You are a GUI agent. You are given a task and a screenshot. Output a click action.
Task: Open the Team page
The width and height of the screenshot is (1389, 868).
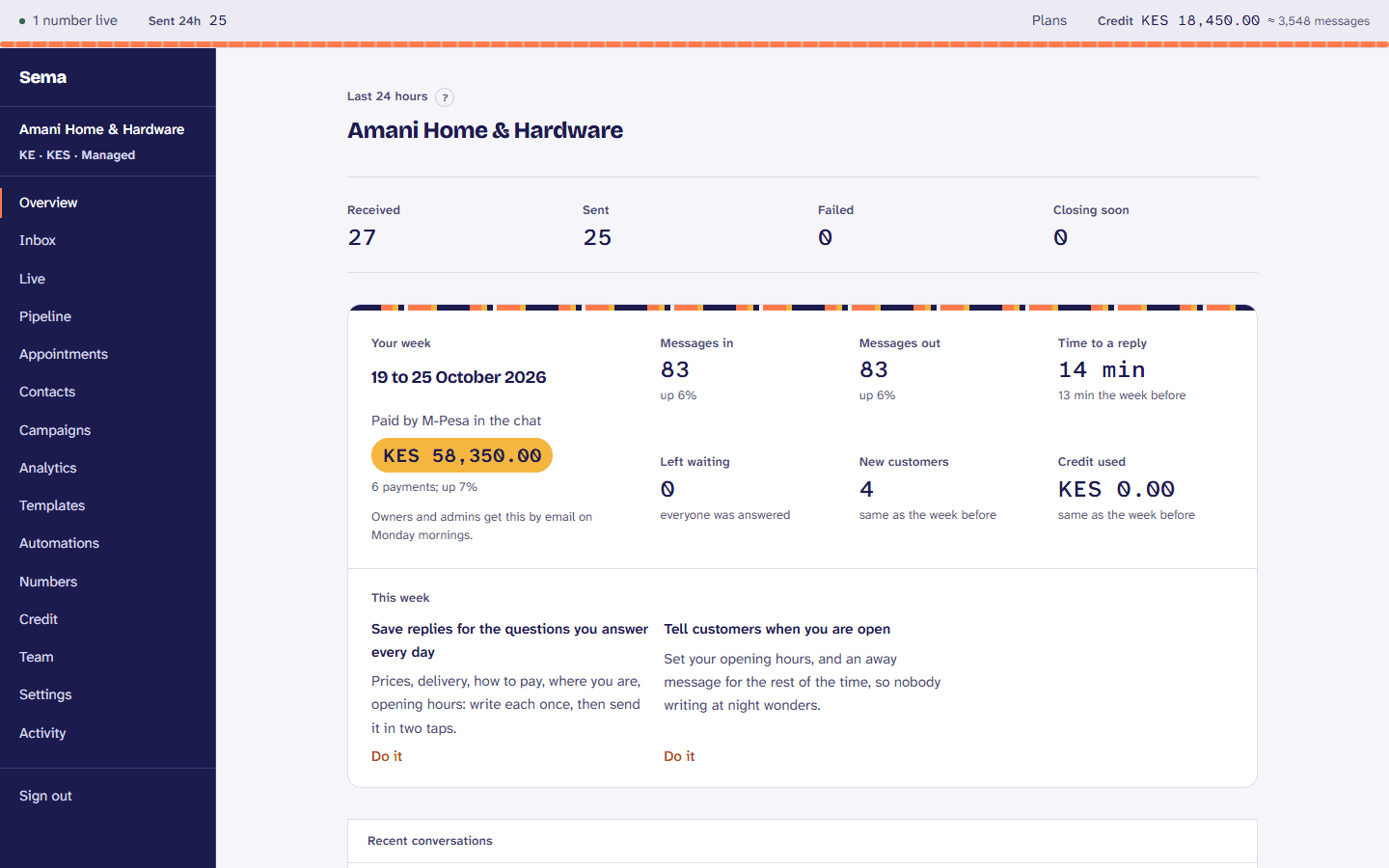pos(108,657)
